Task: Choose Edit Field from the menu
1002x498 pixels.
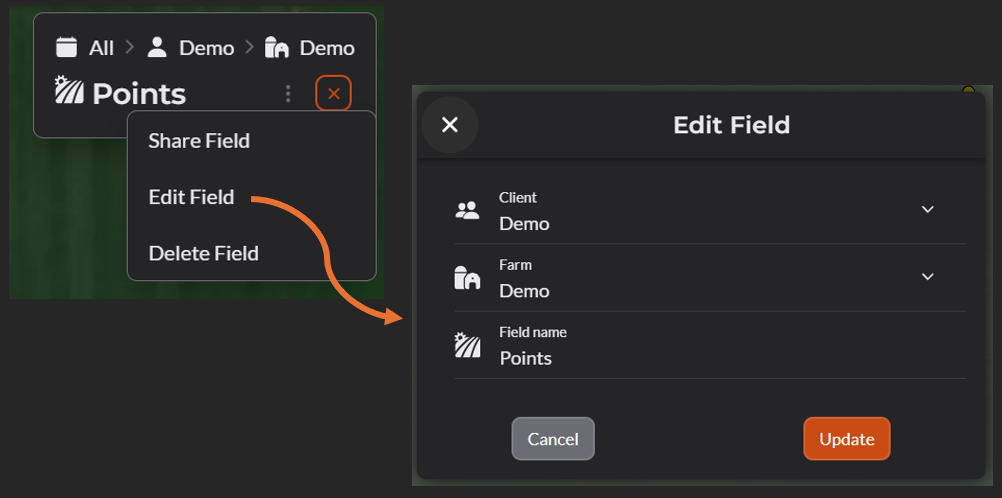Action: pyautogui.click(x=191, y=197)
